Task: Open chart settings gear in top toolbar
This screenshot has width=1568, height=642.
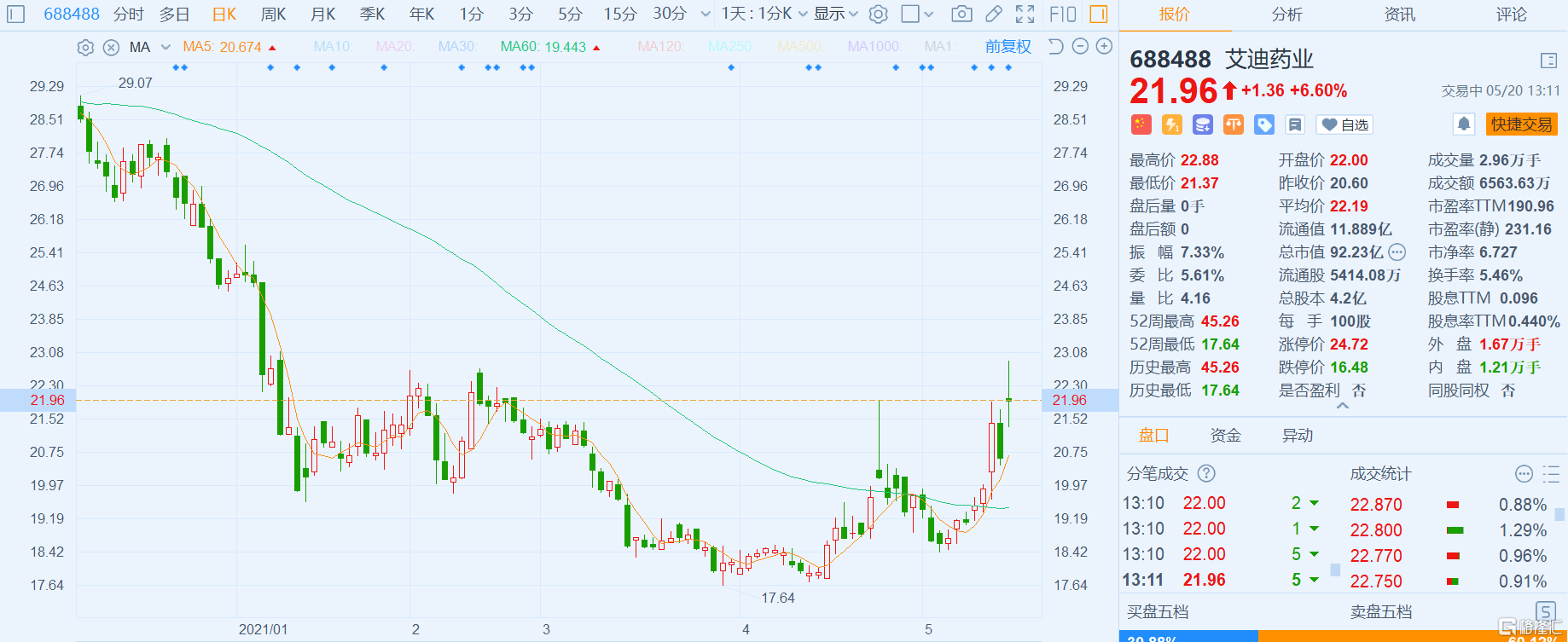Action: point(879,14)
